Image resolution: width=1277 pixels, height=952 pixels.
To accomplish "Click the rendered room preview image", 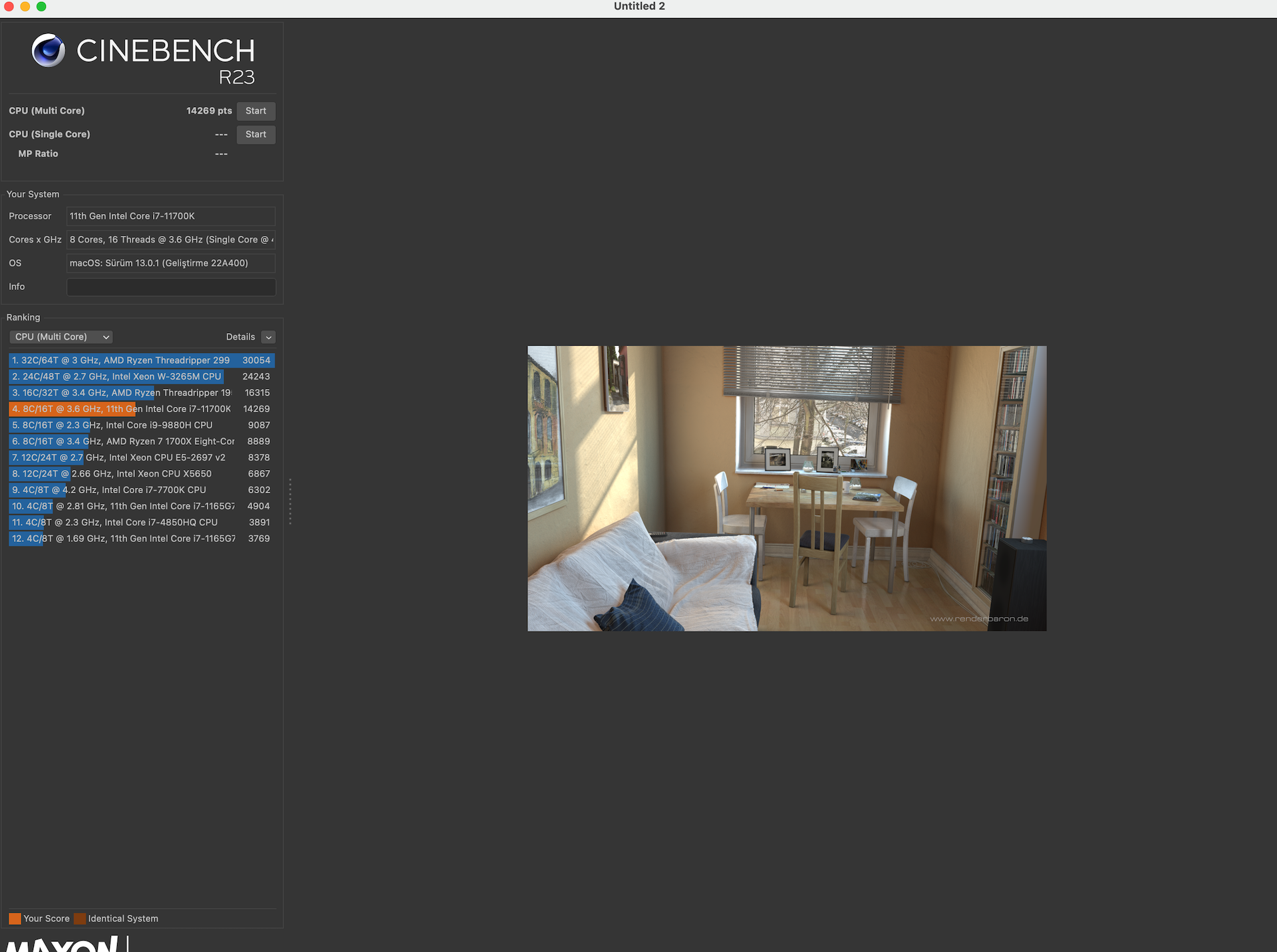I will (786, 488).
